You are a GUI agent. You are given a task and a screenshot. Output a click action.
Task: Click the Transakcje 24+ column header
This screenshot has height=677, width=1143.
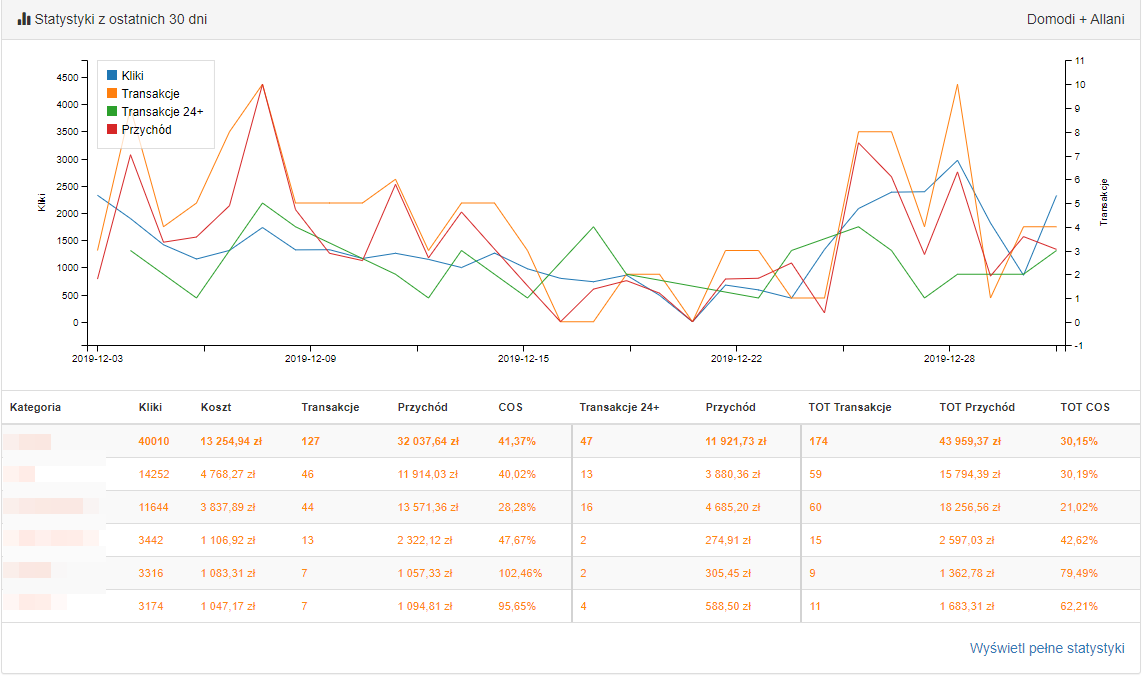pos(619,407)
